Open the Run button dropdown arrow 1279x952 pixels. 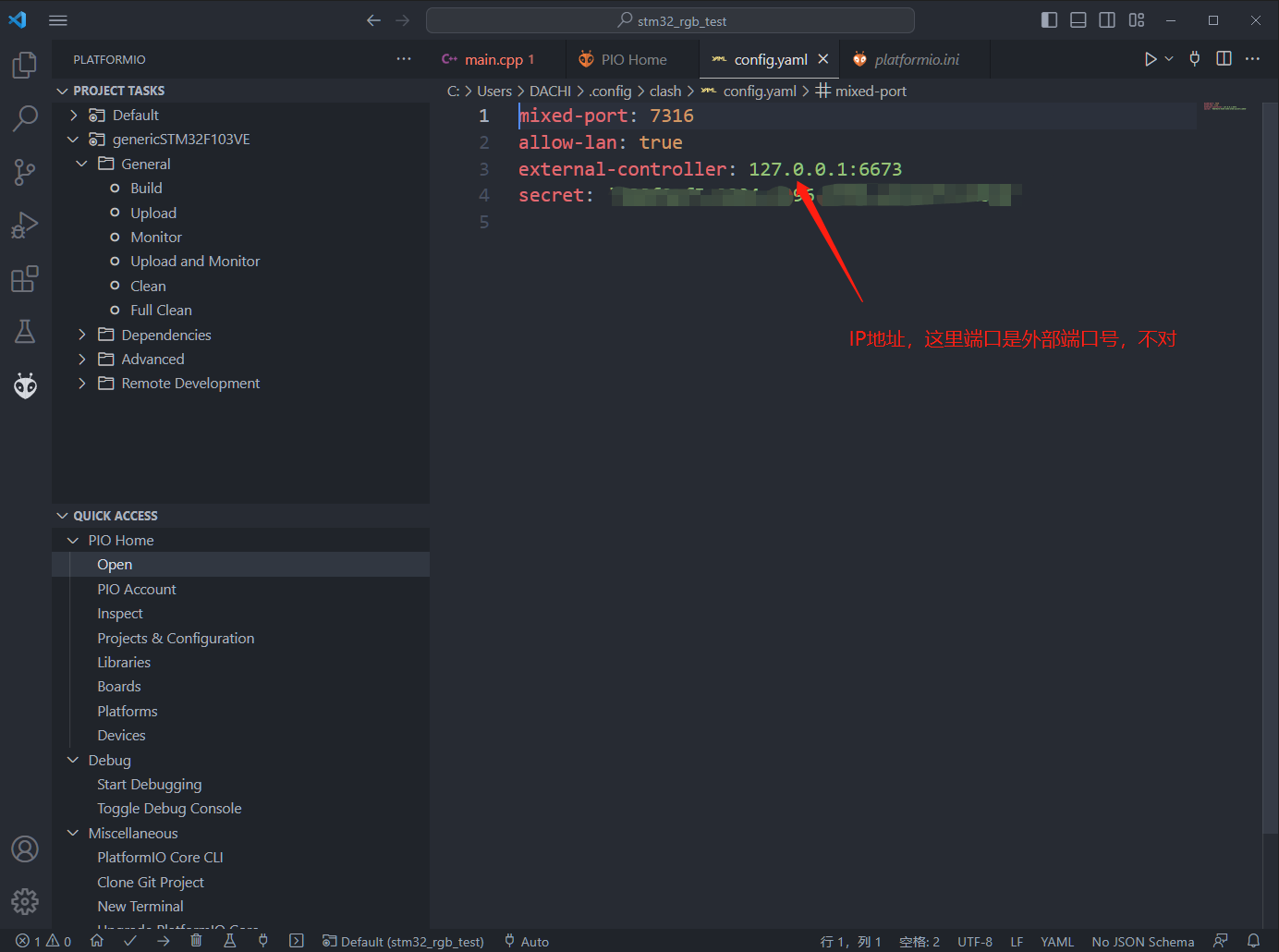(x=1169, y=59)
